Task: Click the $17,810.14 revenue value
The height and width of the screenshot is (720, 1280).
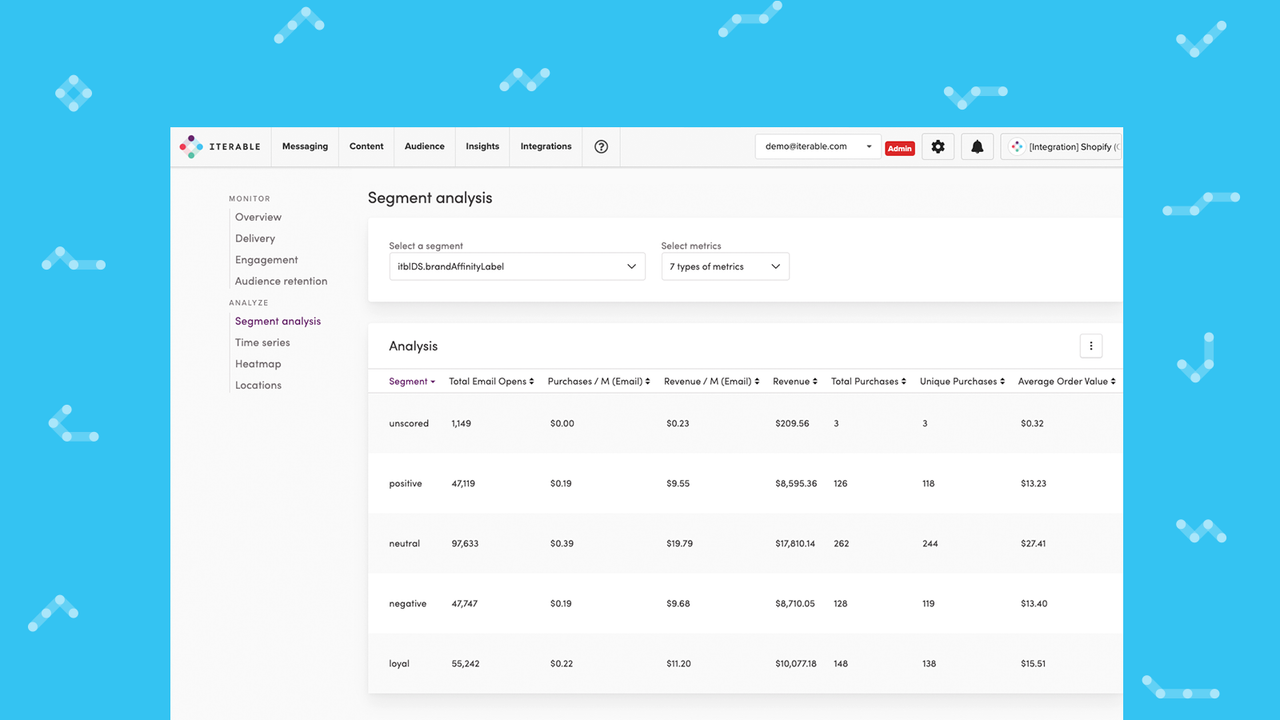Action: (x=795, y=543)
